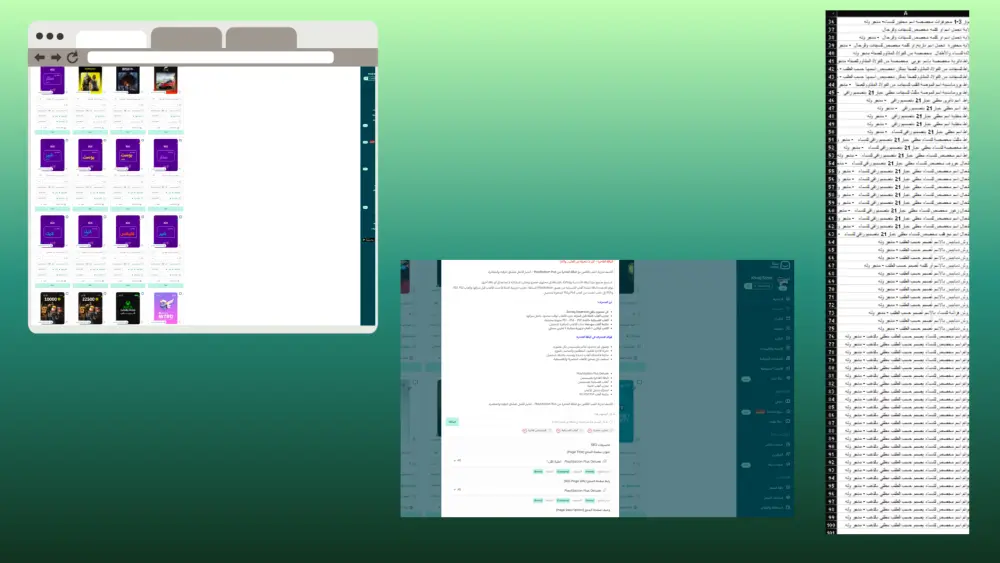1000x563 pixels.
Task: Insert the Category chip under SEO Page URL
Action: pyautogui.click(x=563, y=501)
